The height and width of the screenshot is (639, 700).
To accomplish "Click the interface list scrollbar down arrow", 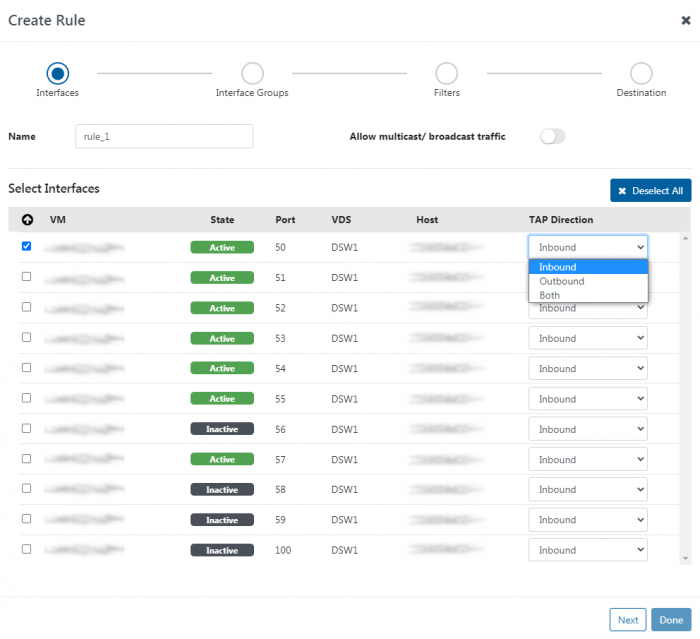I will [685, 558].
